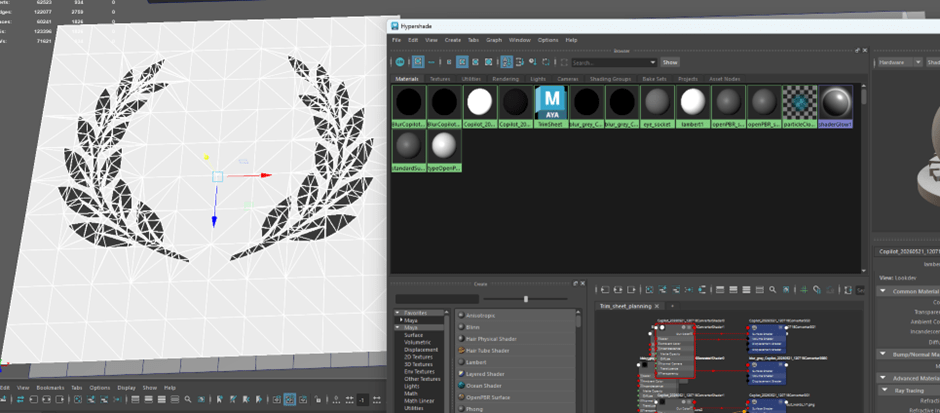Toggle reverse sort order in Browser toolbar
Viewport: 940px width, 413px height.
[x=546, y=62]
